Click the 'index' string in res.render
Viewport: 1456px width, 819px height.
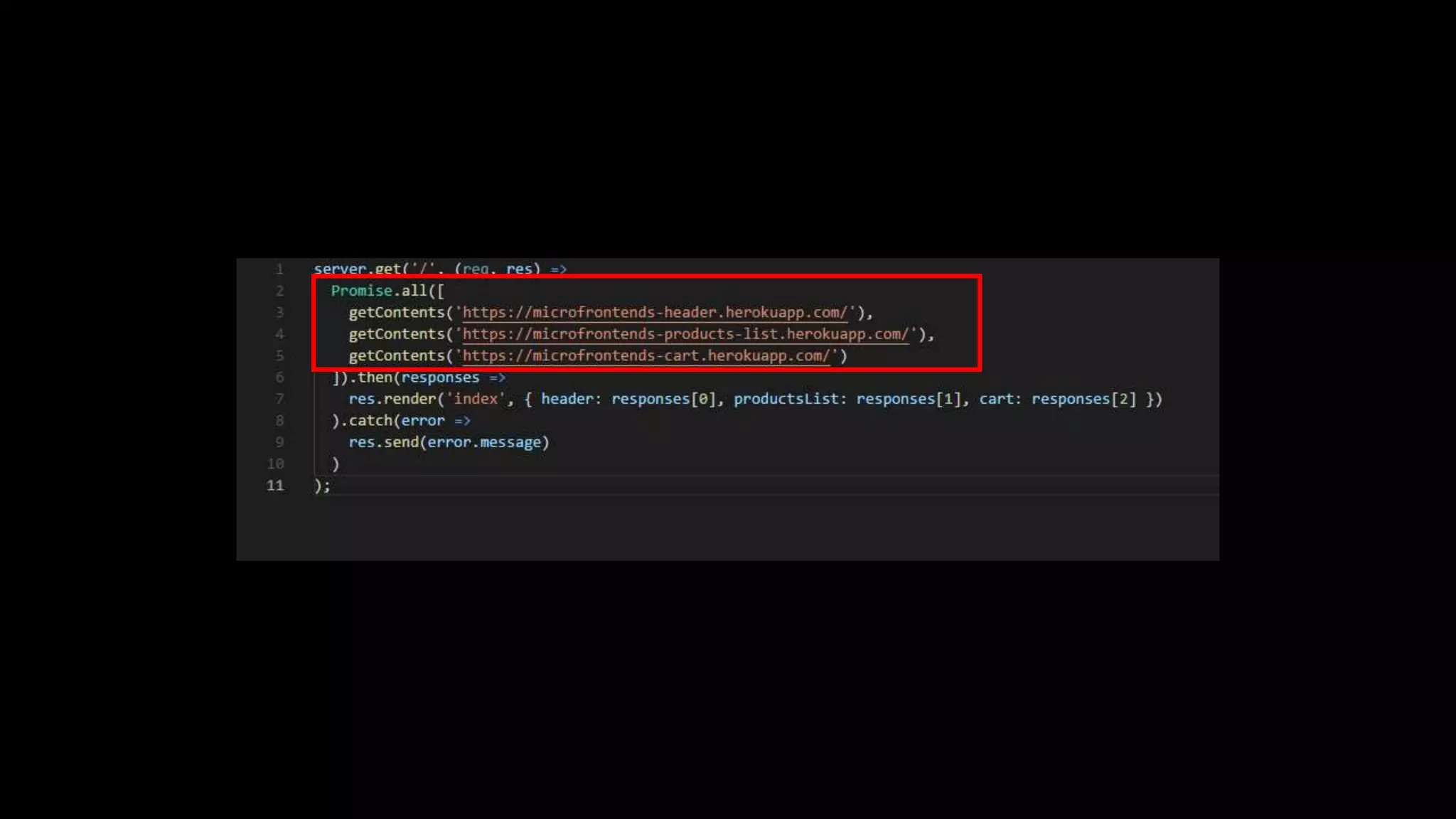476,399
